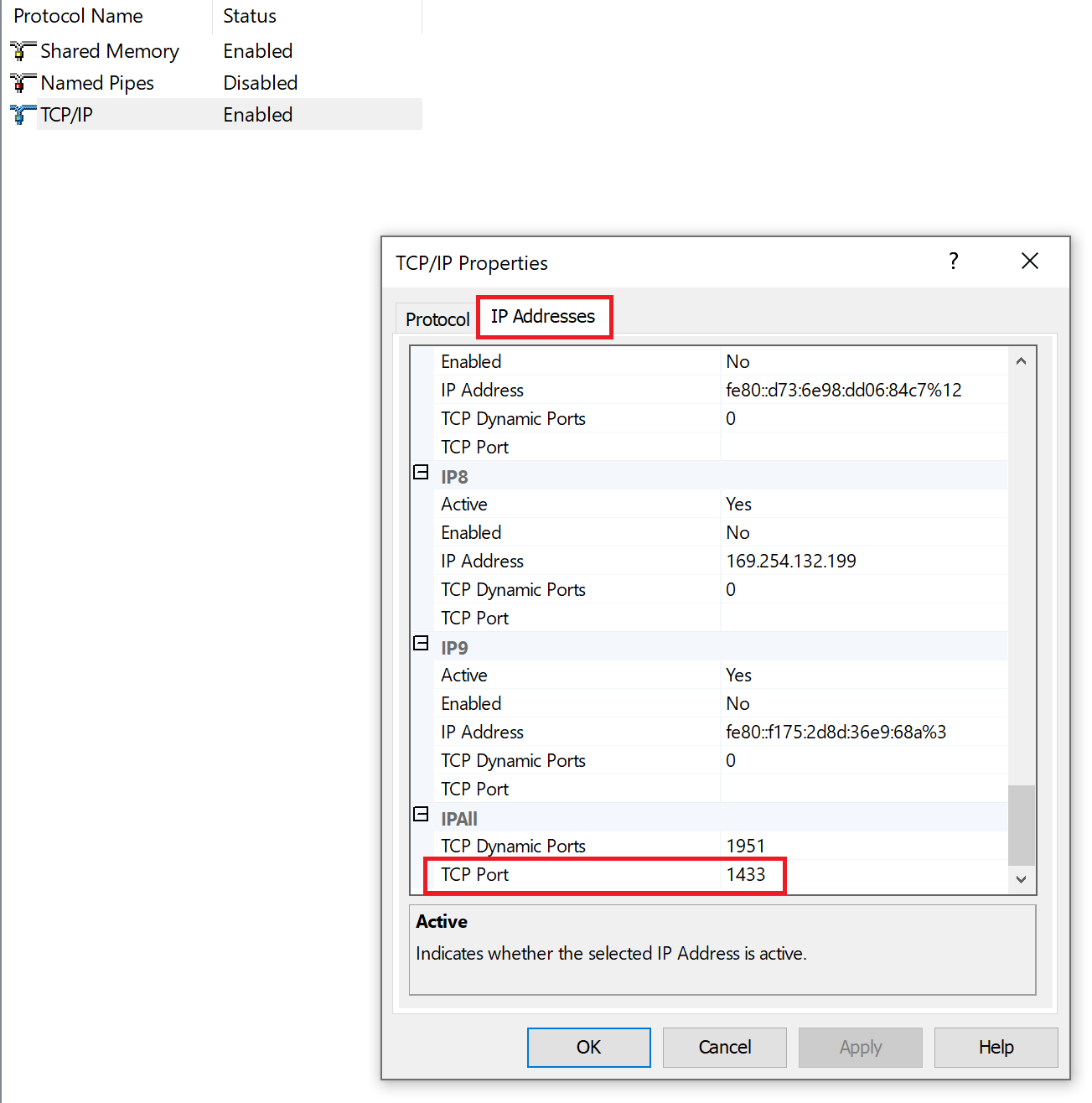This screenshot has height=1103, width=1092.
Task: Close the TCP/IP Properties dialog
Action: [1030, 262]
